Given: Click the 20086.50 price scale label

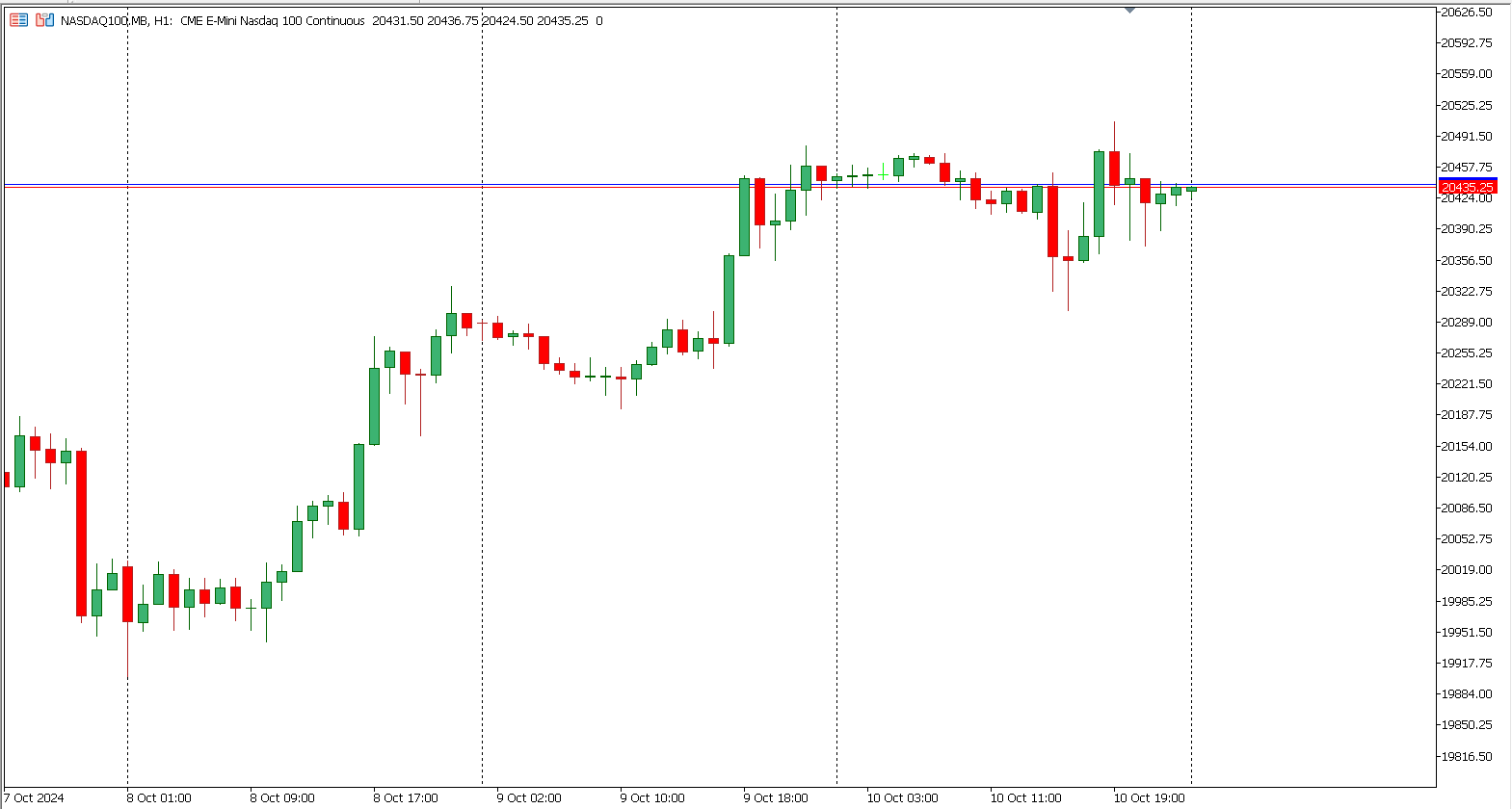Looking at the screenshot, I should [x=1466, y=508].
